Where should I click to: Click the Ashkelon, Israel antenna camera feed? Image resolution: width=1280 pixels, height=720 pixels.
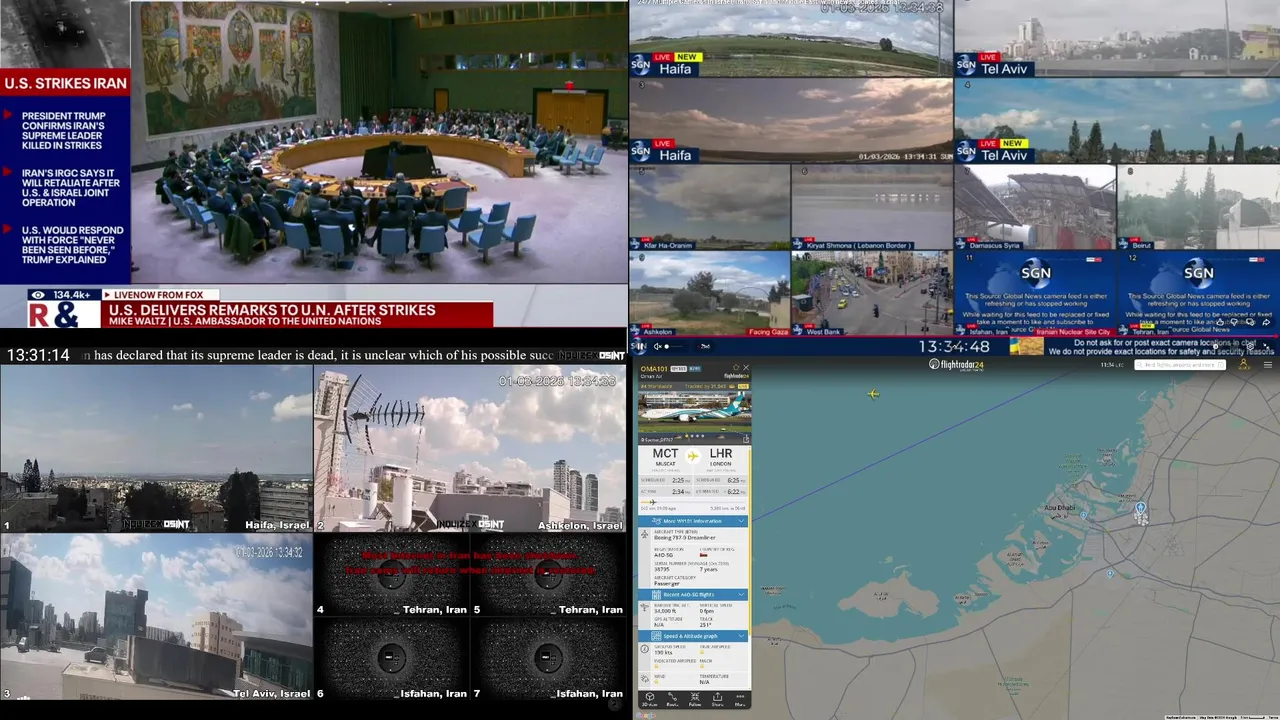[470, 448]
